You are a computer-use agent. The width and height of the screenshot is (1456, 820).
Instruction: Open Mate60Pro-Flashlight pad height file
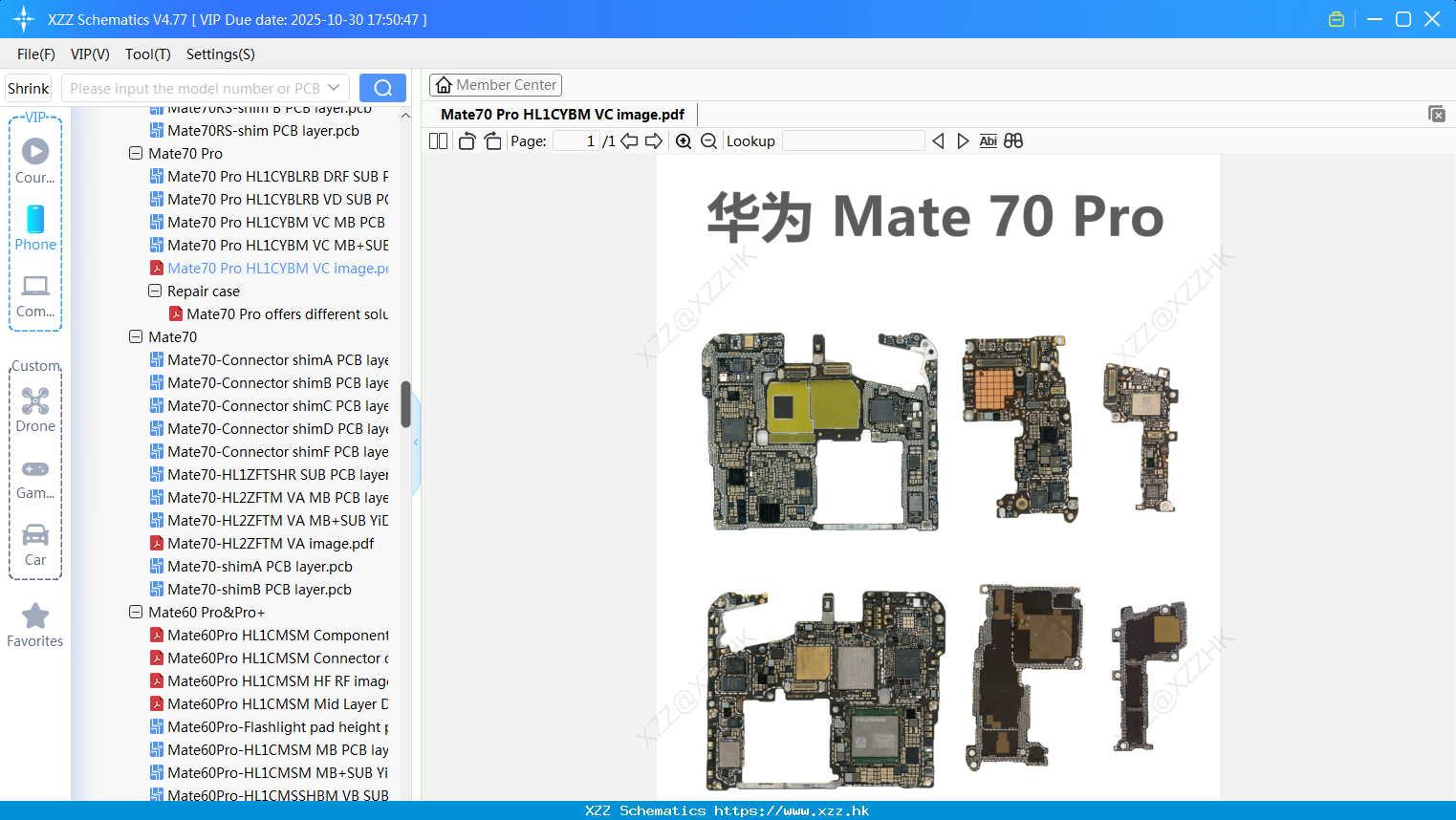click(270, 727)
